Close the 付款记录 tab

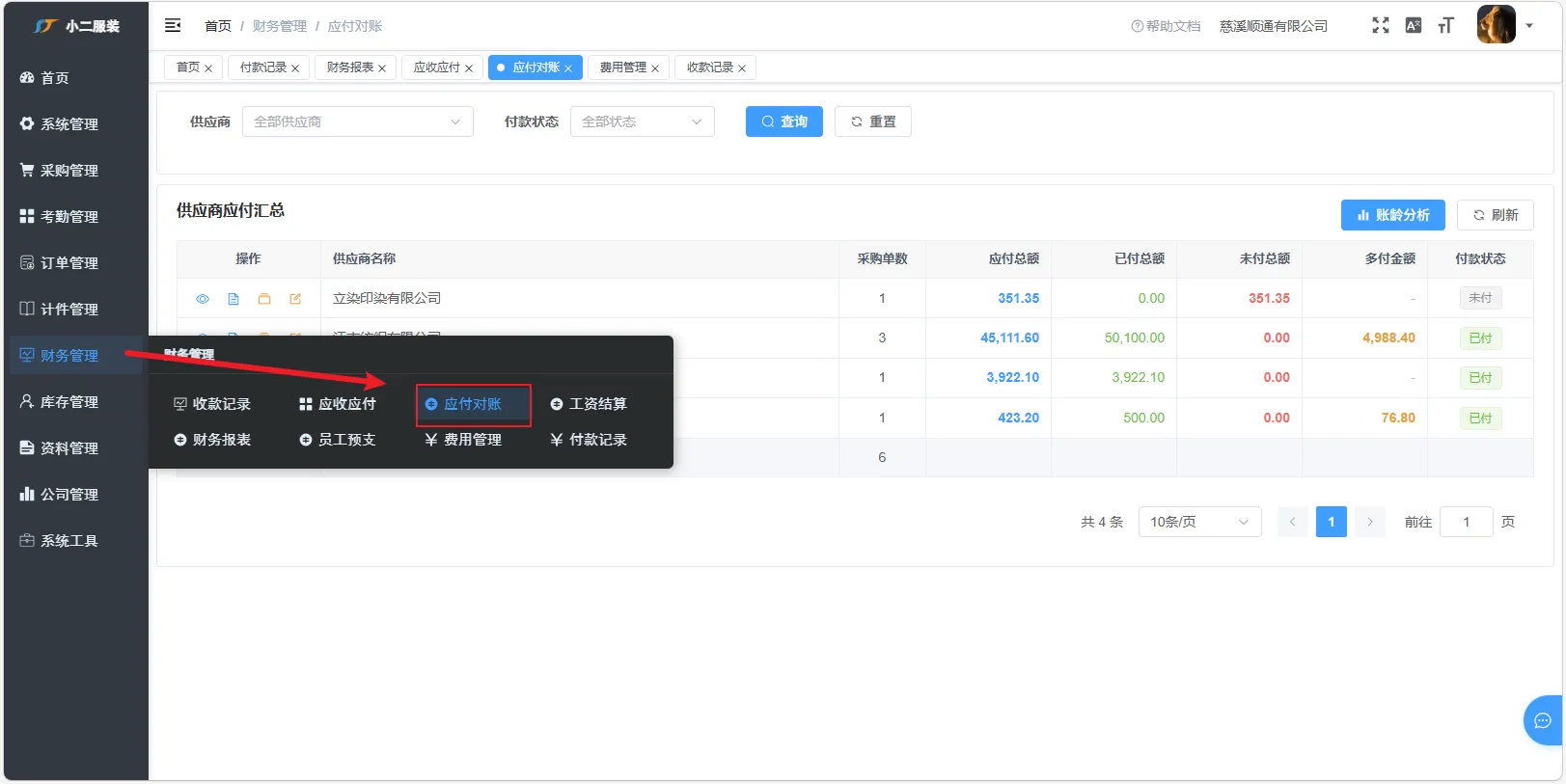(x=295, y=68)
